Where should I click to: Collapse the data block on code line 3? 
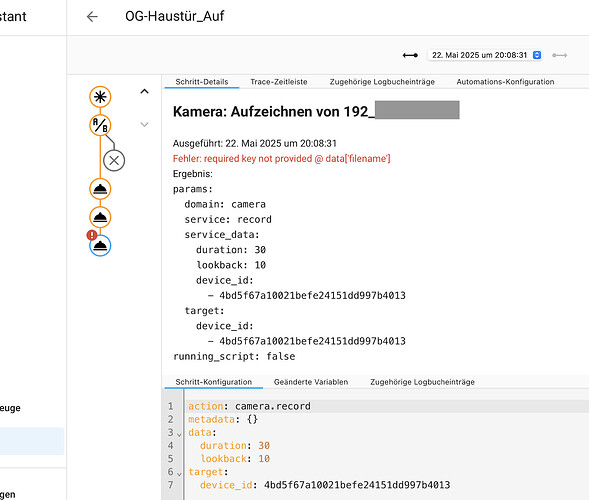tap(179, 435)
